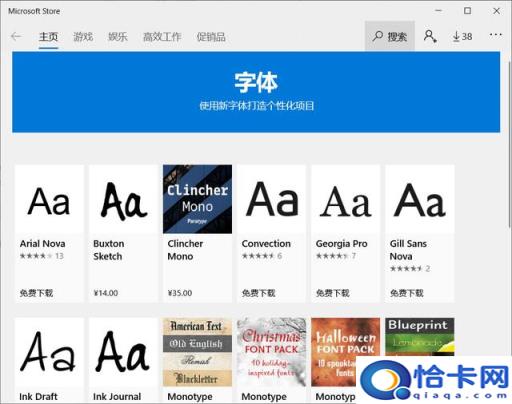
Task: Click the Clincher Mono title text
Action: click(x=185, y=250)
